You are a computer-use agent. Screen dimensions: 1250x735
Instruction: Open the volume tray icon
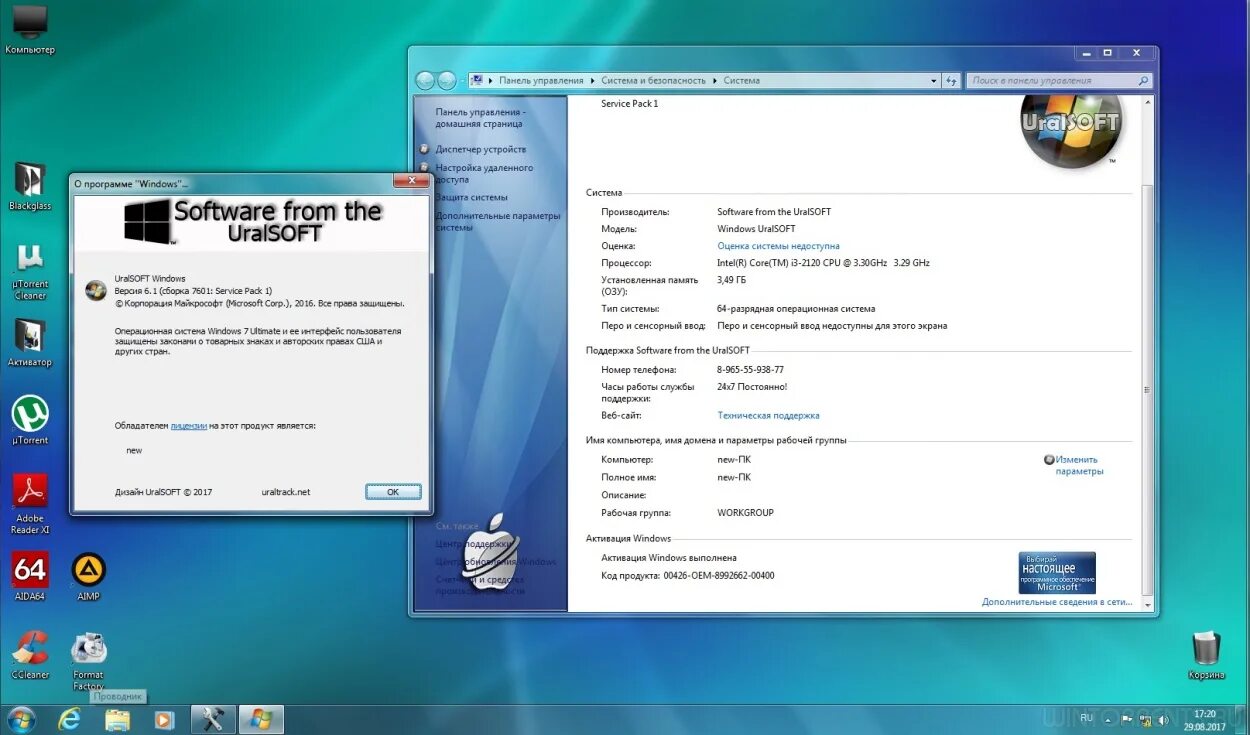[x=1165, y=719]
